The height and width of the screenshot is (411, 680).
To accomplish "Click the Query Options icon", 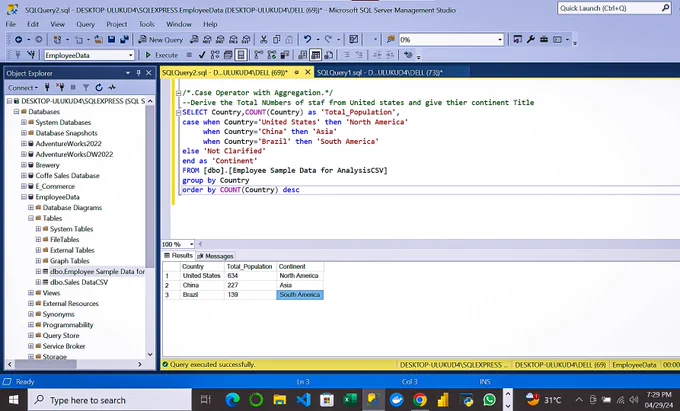I will coord(228,55).
